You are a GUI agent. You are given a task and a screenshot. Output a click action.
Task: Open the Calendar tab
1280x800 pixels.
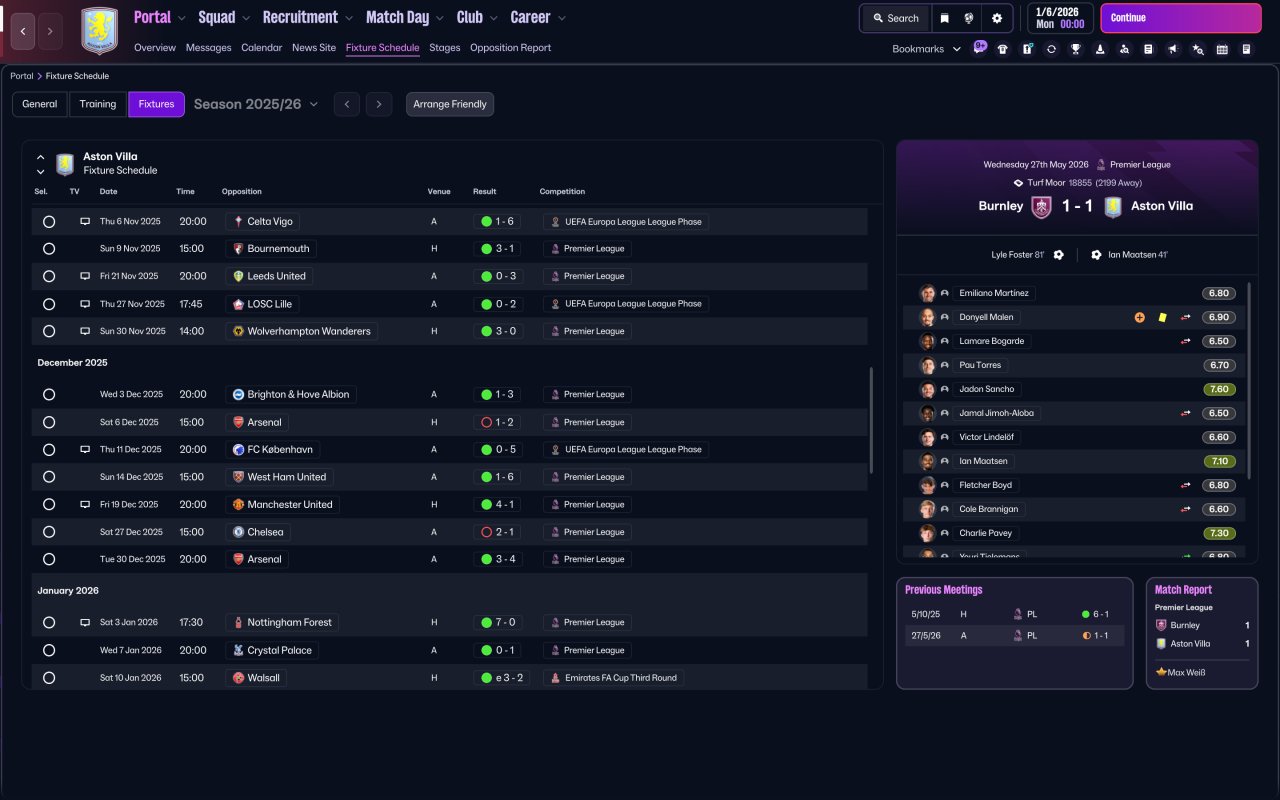click(x=262, y=48)
